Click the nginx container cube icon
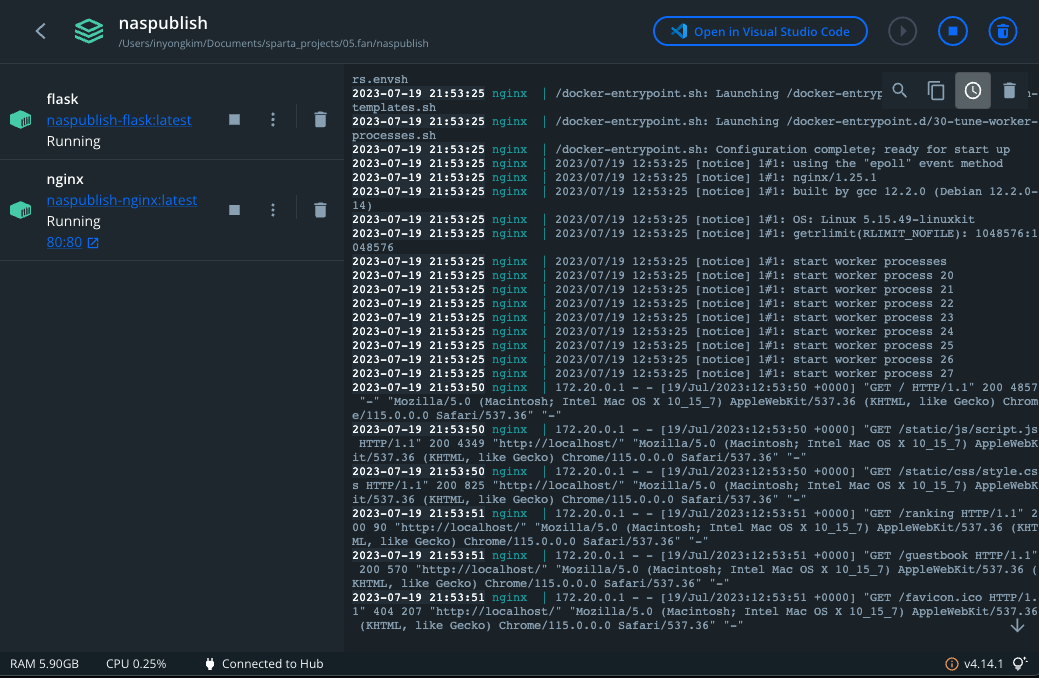The height and width of the screenshot is (678, 1039). tap(21, 210)
